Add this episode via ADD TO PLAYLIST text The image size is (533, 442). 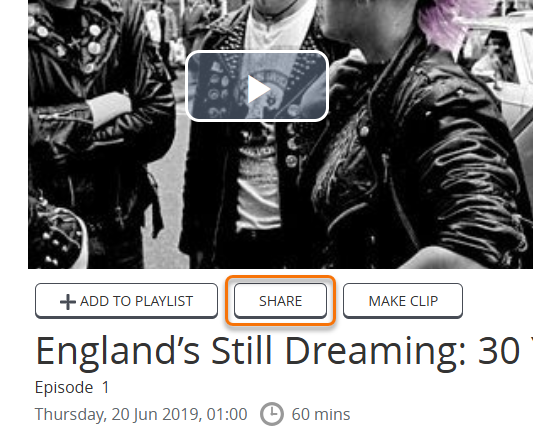click(x=136, y=301)
